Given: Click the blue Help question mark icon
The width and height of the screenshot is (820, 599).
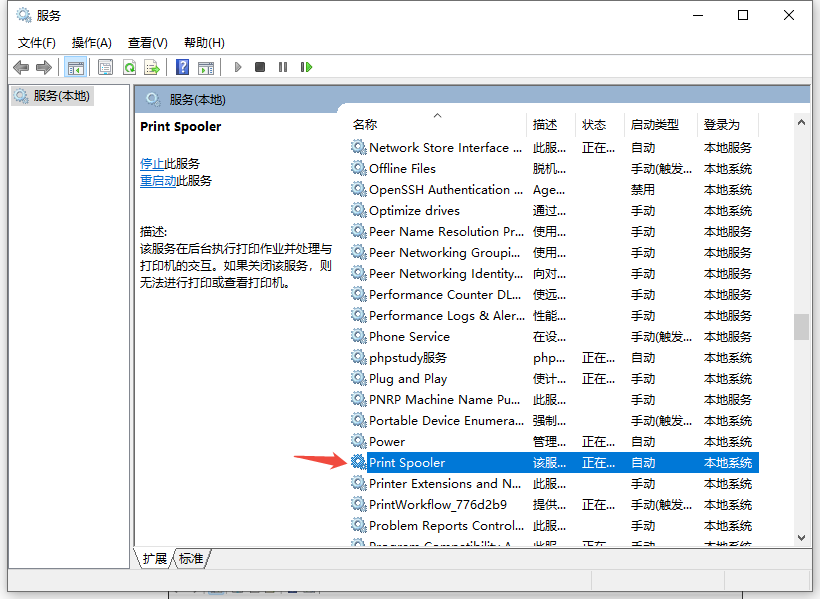Looking at the screenshot, I should click(x=182, y=67).
